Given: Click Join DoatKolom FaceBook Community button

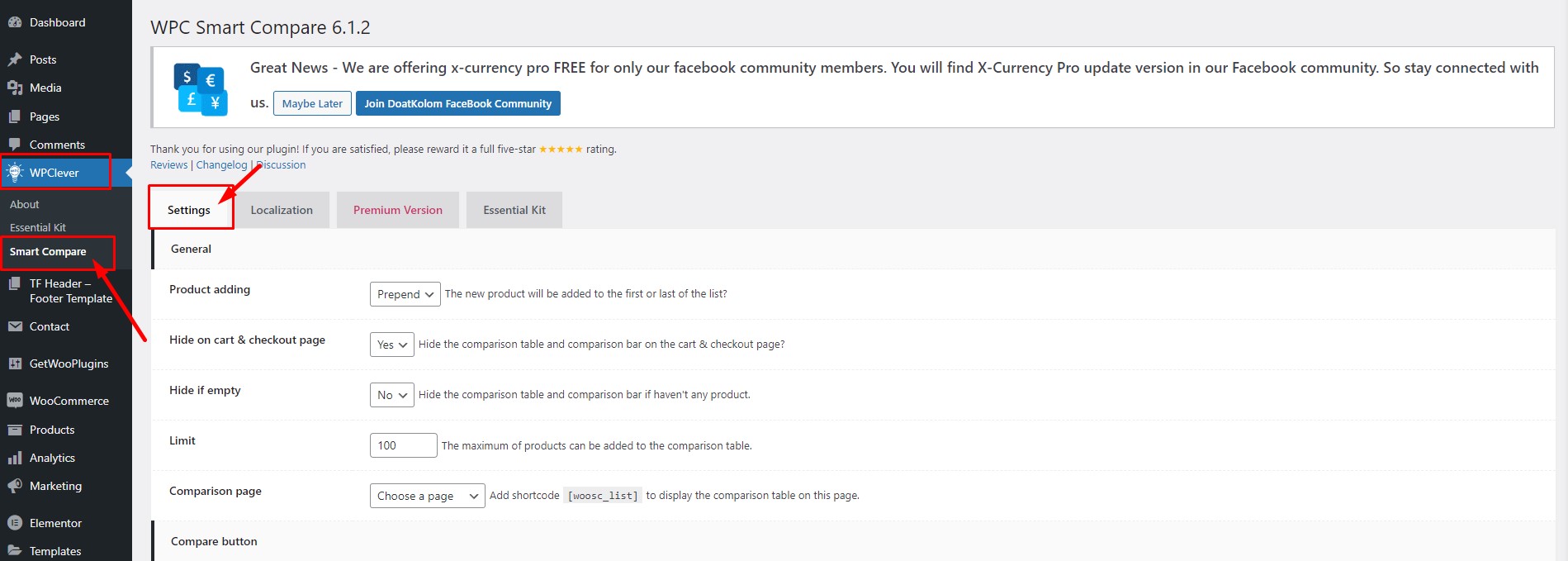Looking at the screenshot, I should click(458, 103).
